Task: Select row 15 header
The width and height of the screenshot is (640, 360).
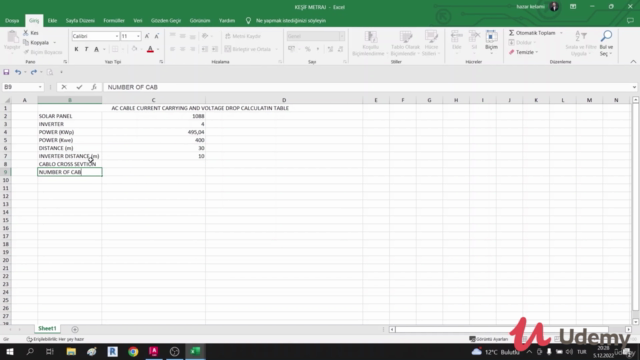Action: click(x=6, y=220)
